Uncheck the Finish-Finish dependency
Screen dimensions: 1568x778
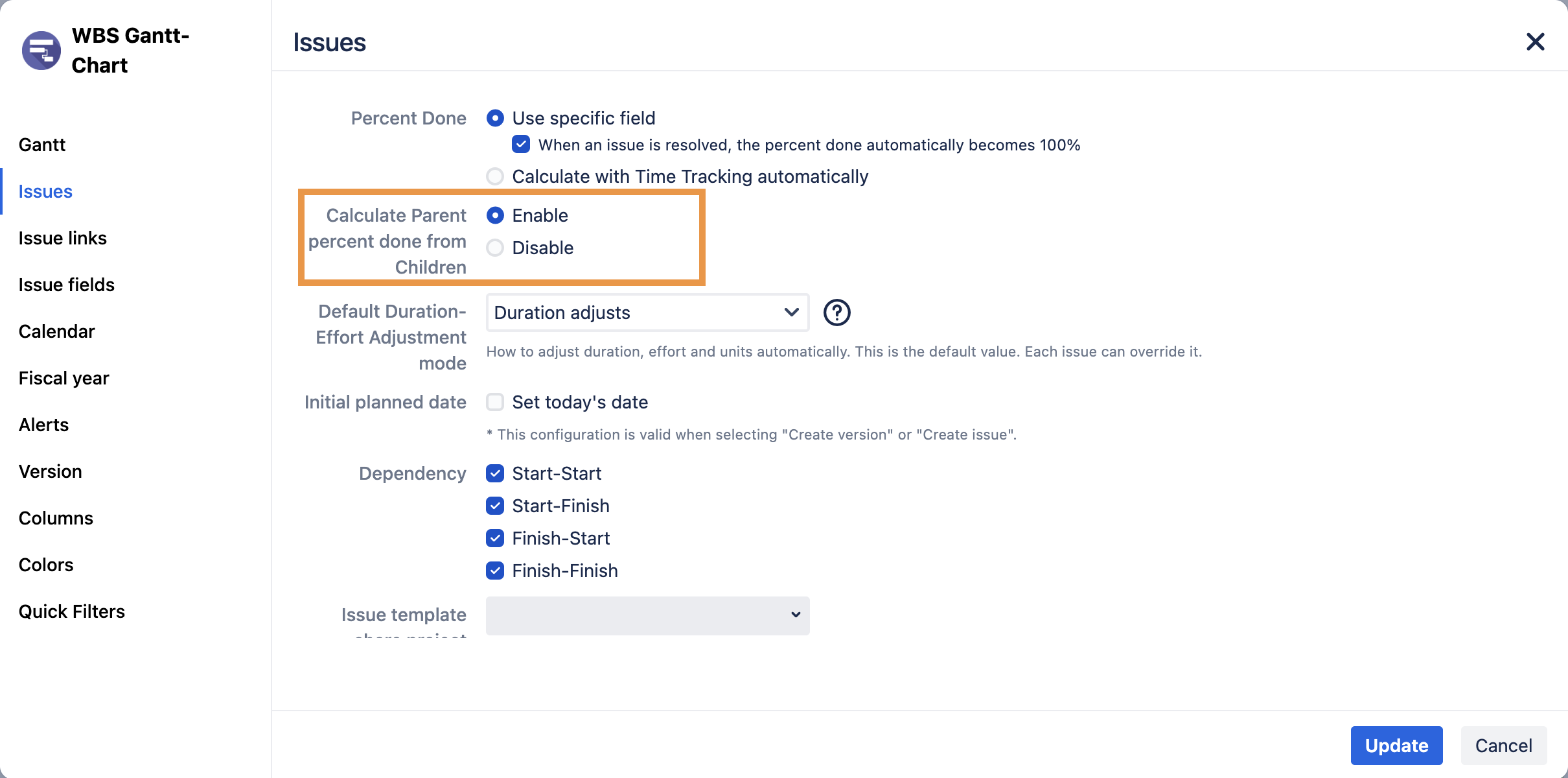pyautogui.click(x=495, y=571)
